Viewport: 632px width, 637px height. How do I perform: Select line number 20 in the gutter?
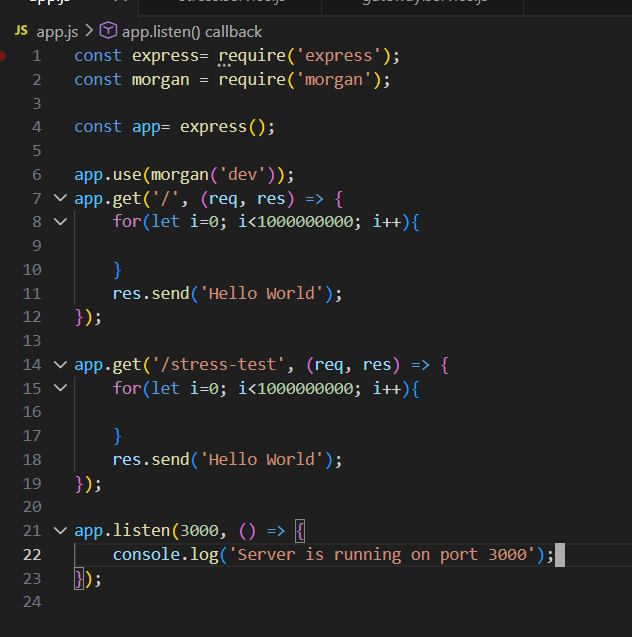[32, 507]
